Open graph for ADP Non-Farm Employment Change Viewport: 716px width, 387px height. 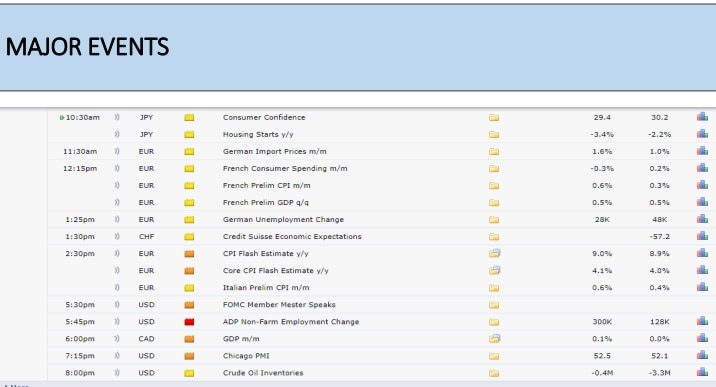point(702,321)
